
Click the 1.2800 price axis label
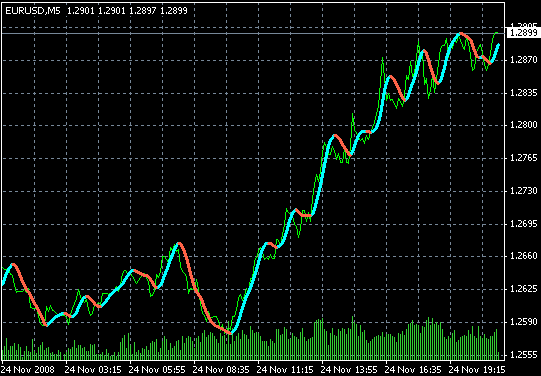(x=524, y=125)
